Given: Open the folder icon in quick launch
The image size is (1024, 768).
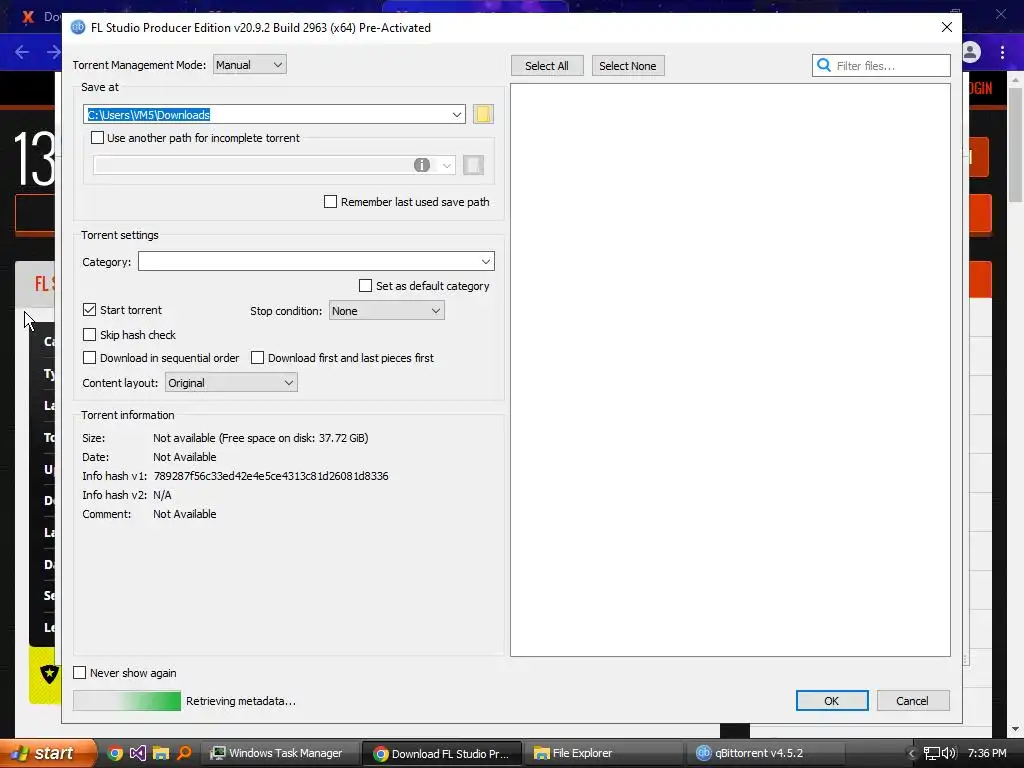Looking at the screenshot, I should coord(161,754).
